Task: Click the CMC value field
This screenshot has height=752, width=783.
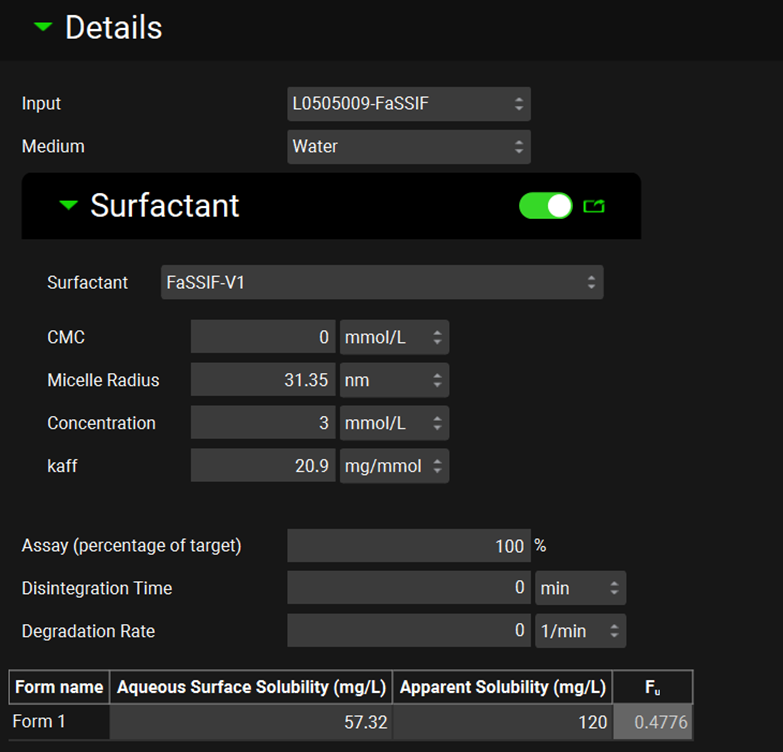Action: coord(262,338)
